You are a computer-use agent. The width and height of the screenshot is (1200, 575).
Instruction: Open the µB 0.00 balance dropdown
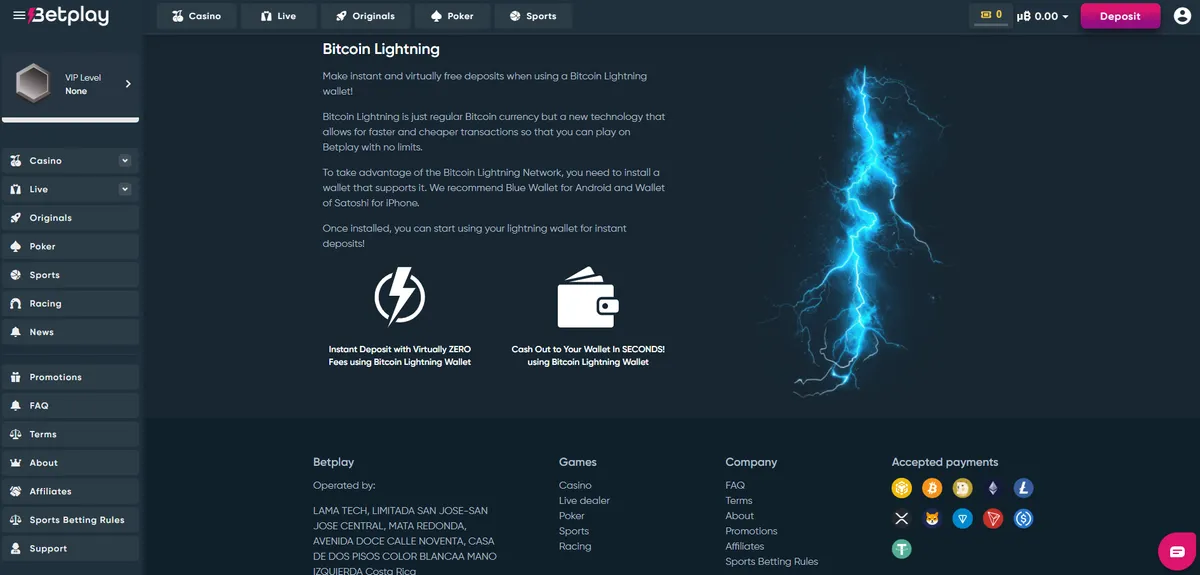pos(1043,16)
